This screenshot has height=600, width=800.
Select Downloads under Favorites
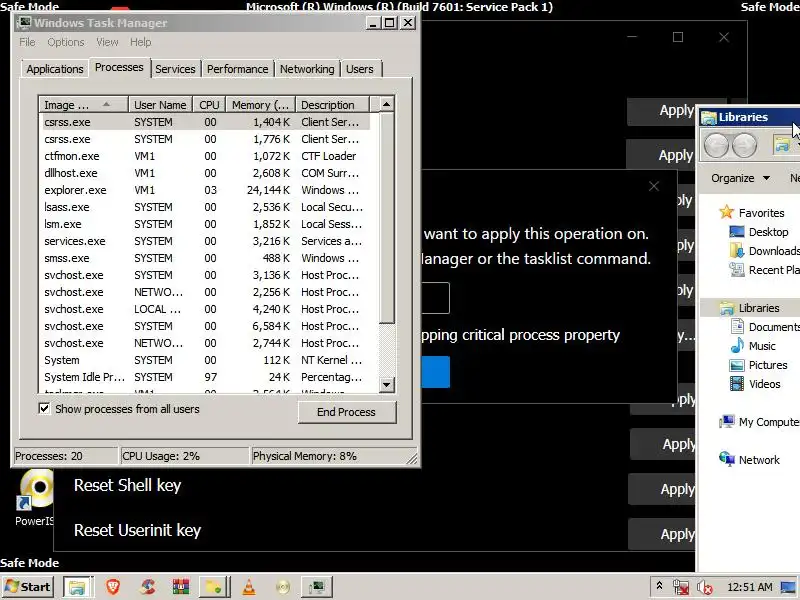click(x=764, y=251)
